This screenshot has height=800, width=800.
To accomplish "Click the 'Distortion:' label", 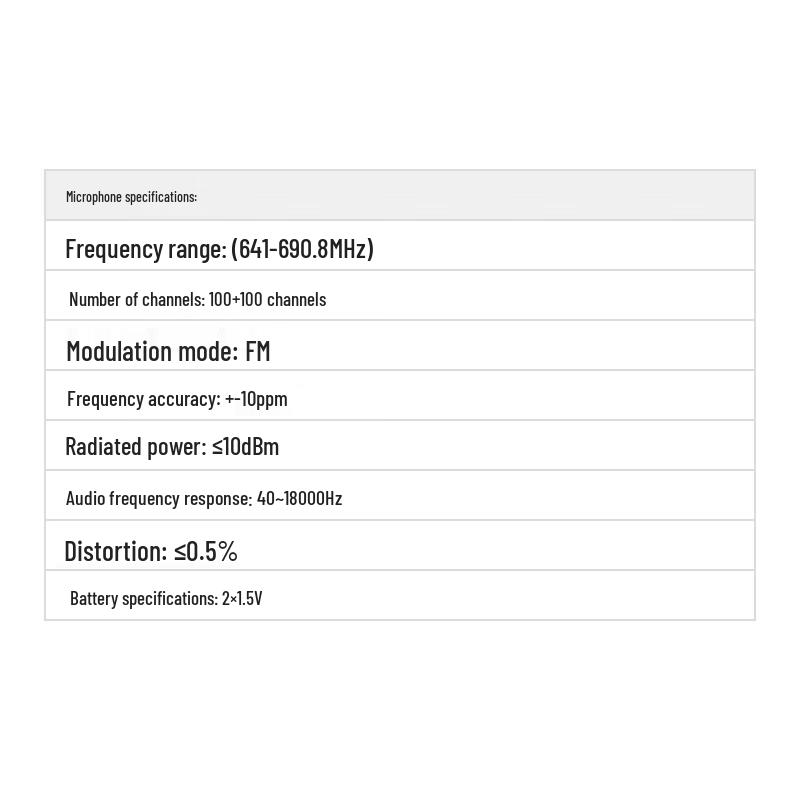I will point(116,551).
